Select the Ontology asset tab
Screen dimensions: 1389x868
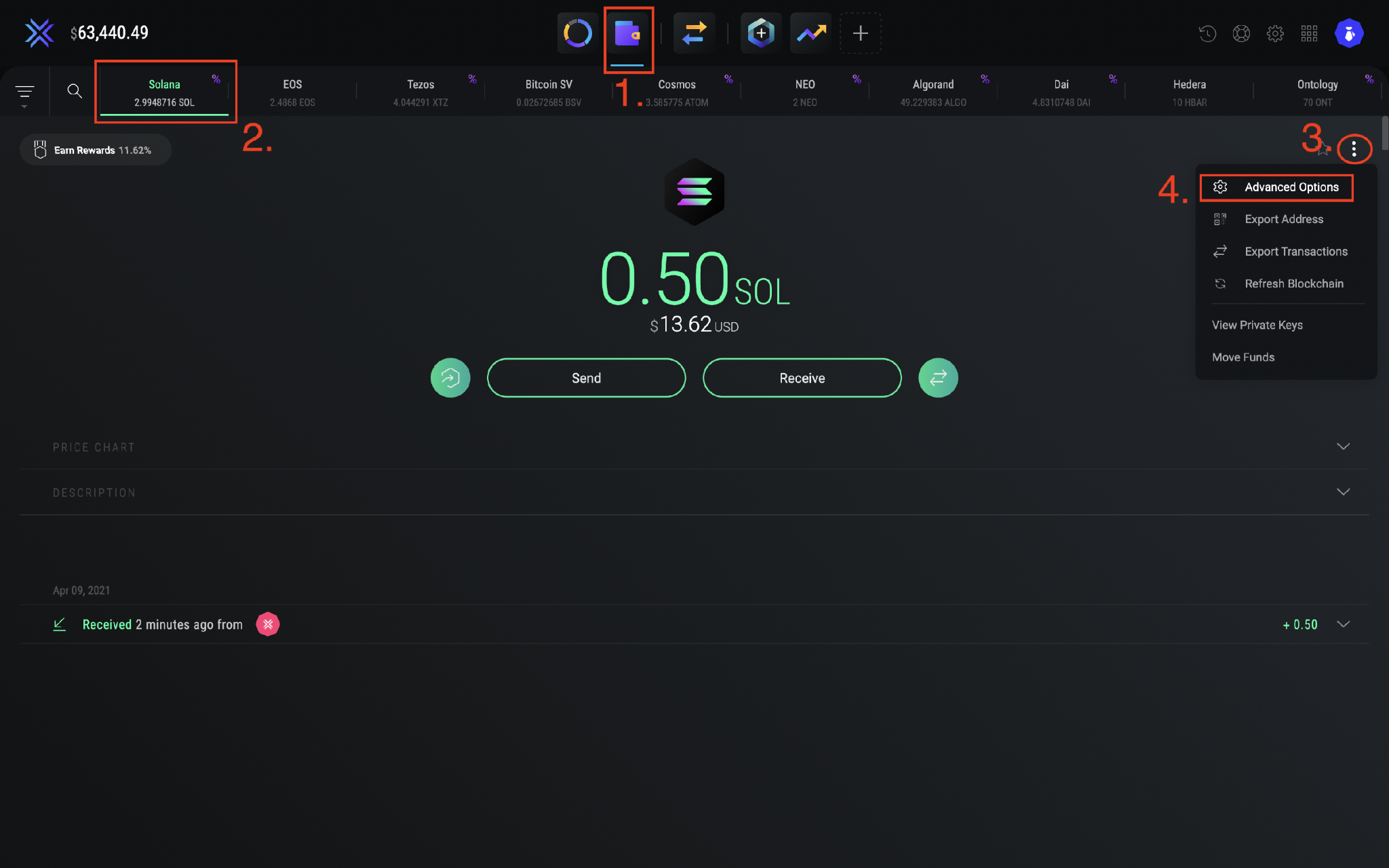pos(1318,92)
